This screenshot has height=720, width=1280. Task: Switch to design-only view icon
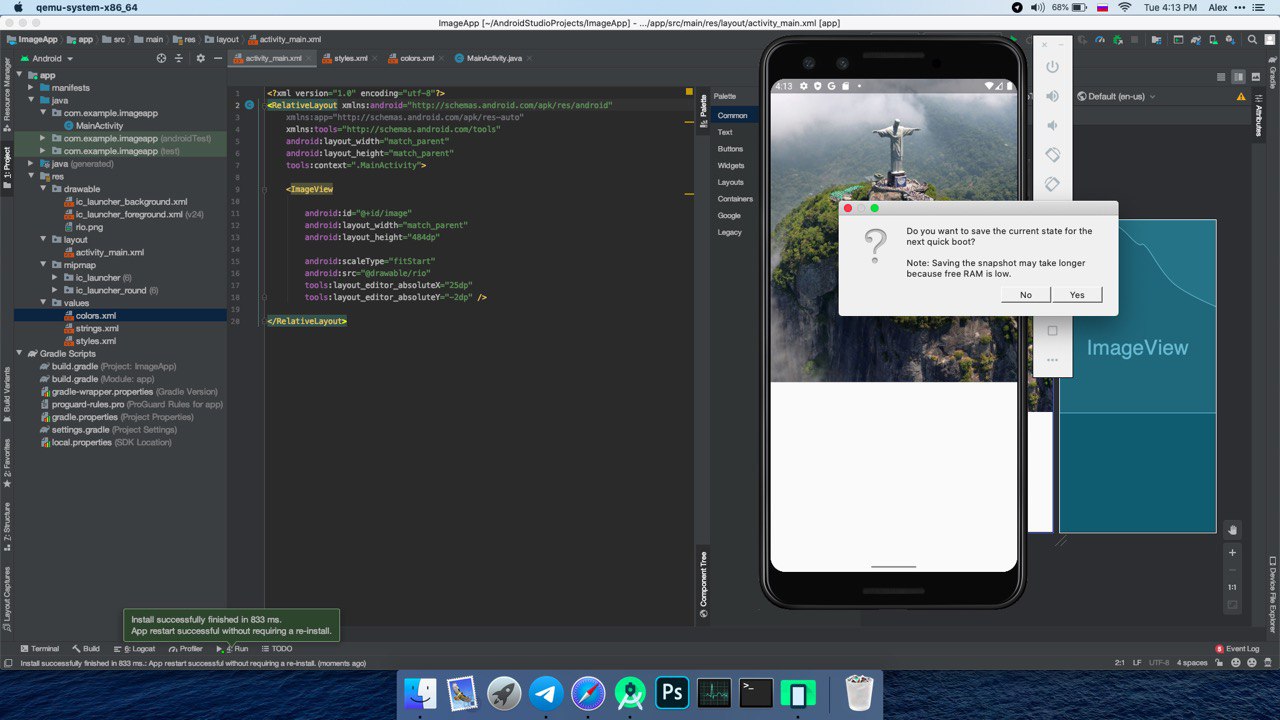(1256, 77)
